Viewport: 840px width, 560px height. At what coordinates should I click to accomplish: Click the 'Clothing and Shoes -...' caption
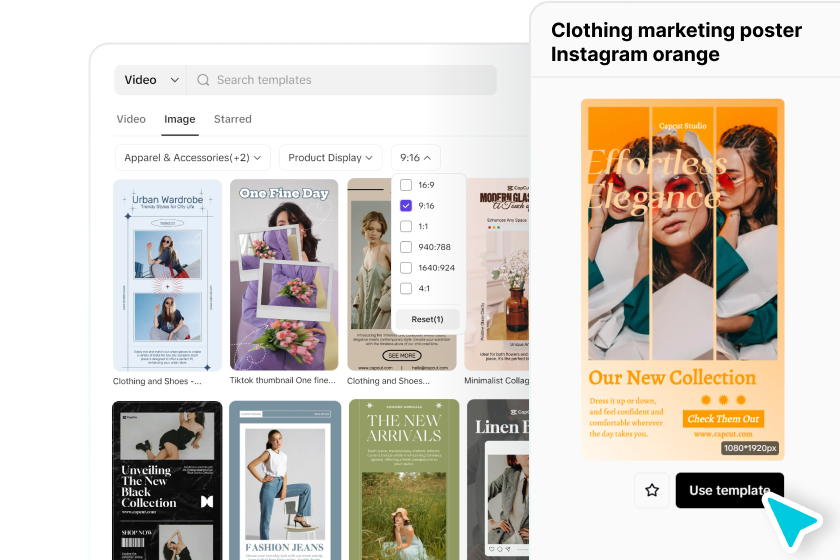click(157, 381)
